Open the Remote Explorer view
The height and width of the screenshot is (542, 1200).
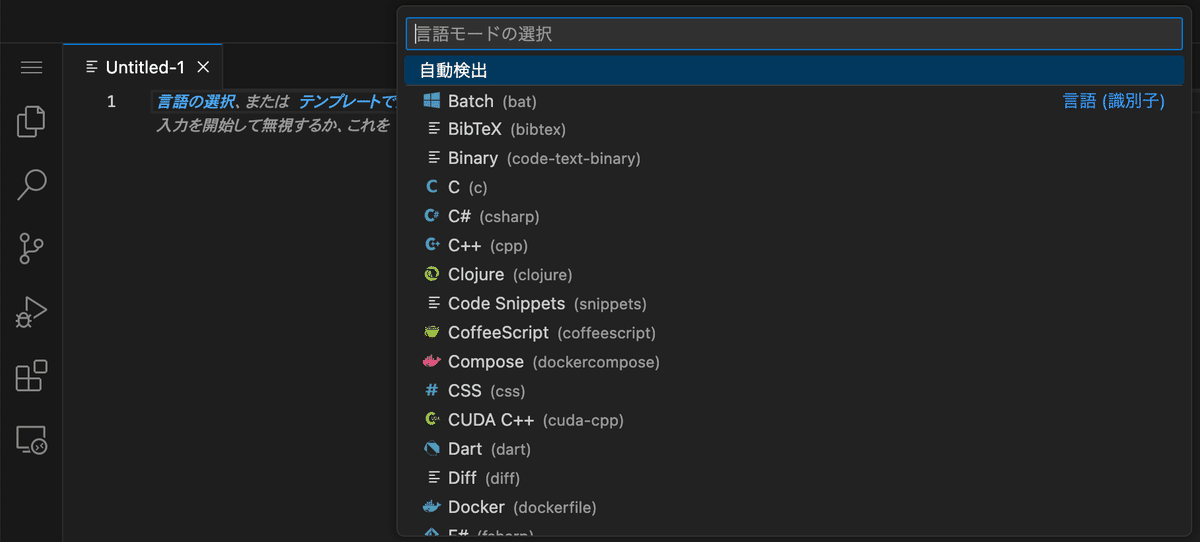click(x=31, y=440)
